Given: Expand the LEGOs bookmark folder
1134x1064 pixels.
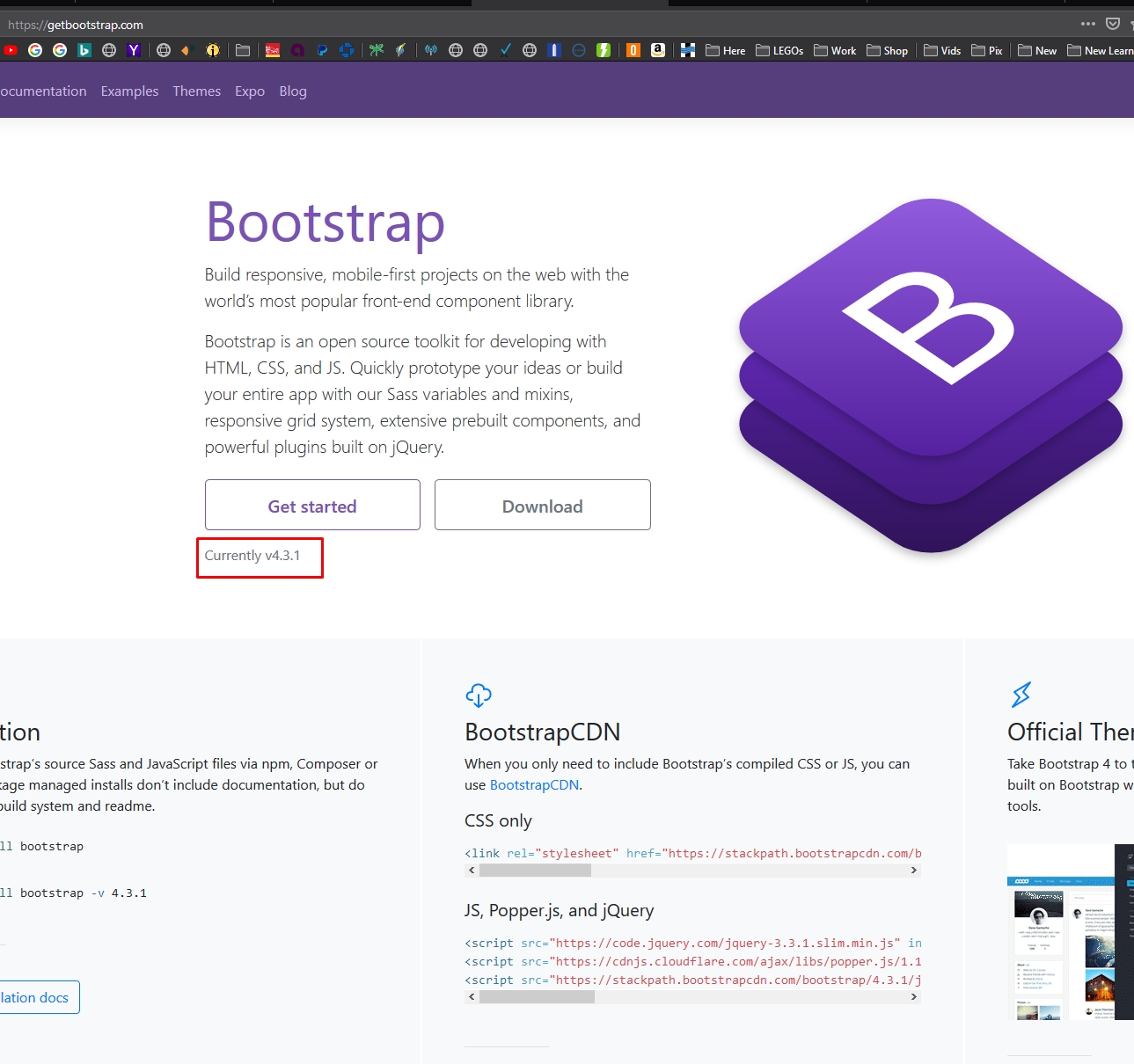Looking at the screenshot, I should [x=779, y=50].
